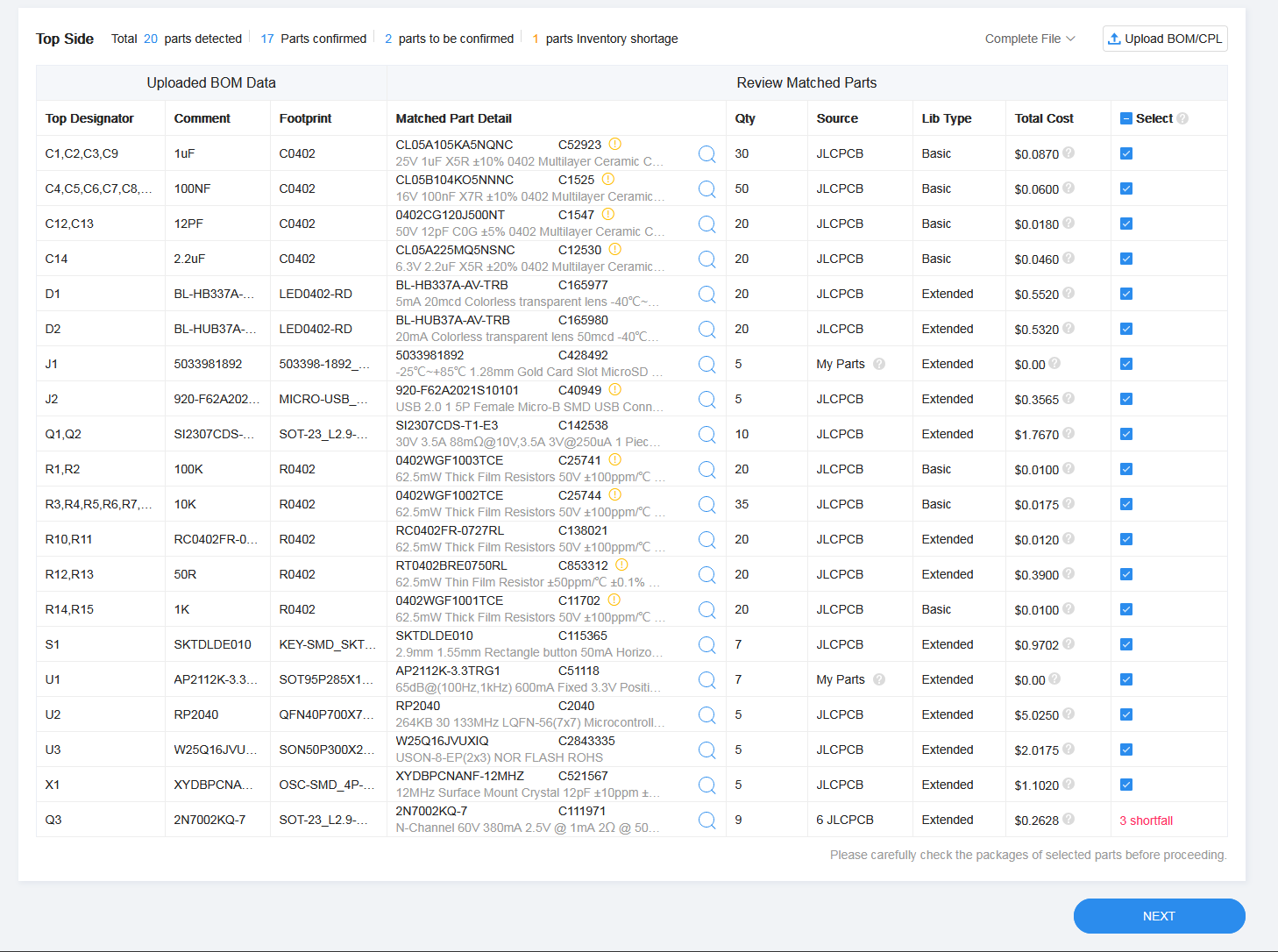Open the search preview for SKTDLDE010 button
This screenshot has width=1278, height=952.
pyautogui.click(x=707, y=644)
